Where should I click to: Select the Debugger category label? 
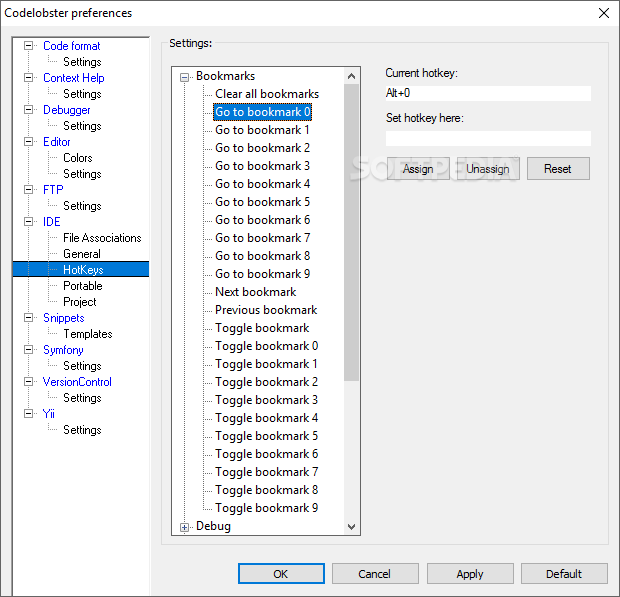point(66,110)
